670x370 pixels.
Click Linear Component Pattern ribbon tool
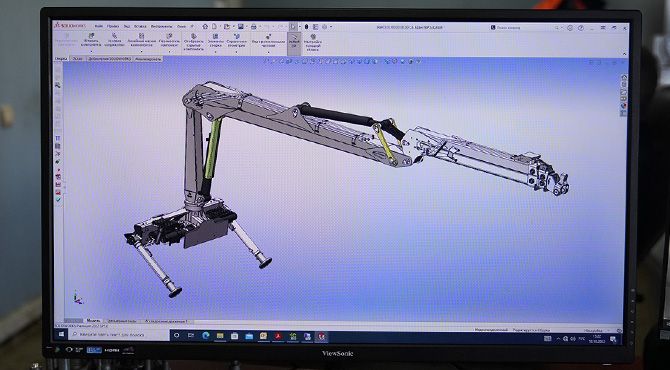(x=141, y=41)
